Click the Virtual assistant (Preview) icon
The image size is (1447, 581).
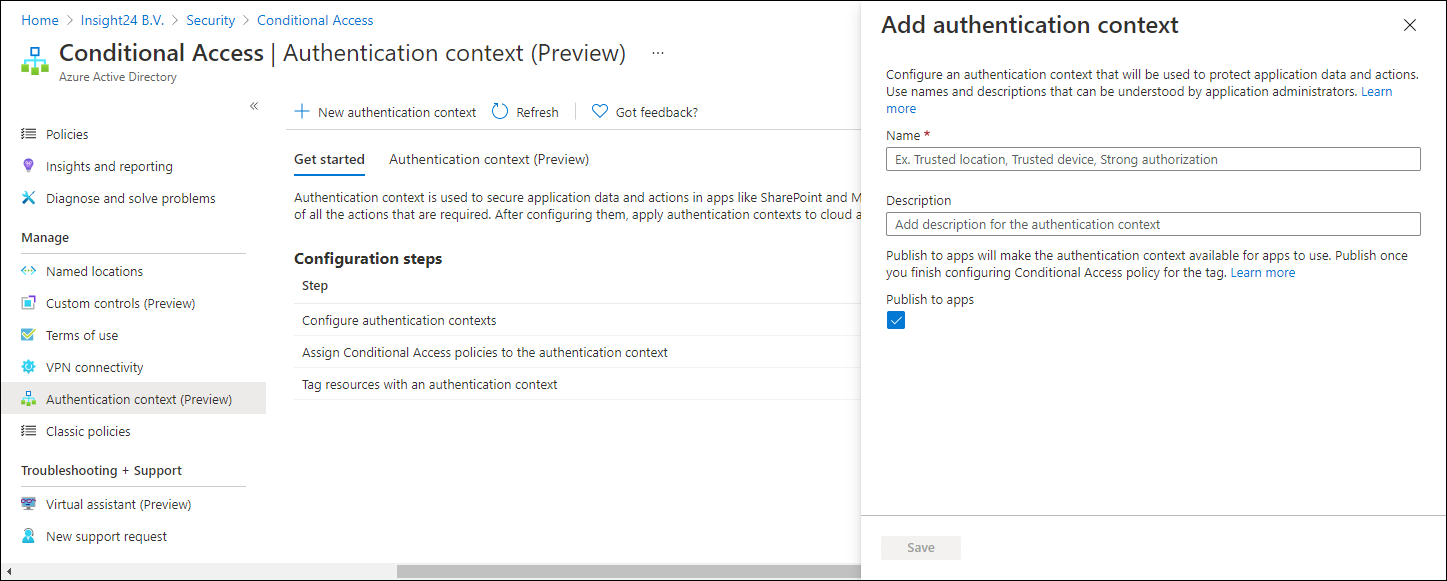click(29, 504)
